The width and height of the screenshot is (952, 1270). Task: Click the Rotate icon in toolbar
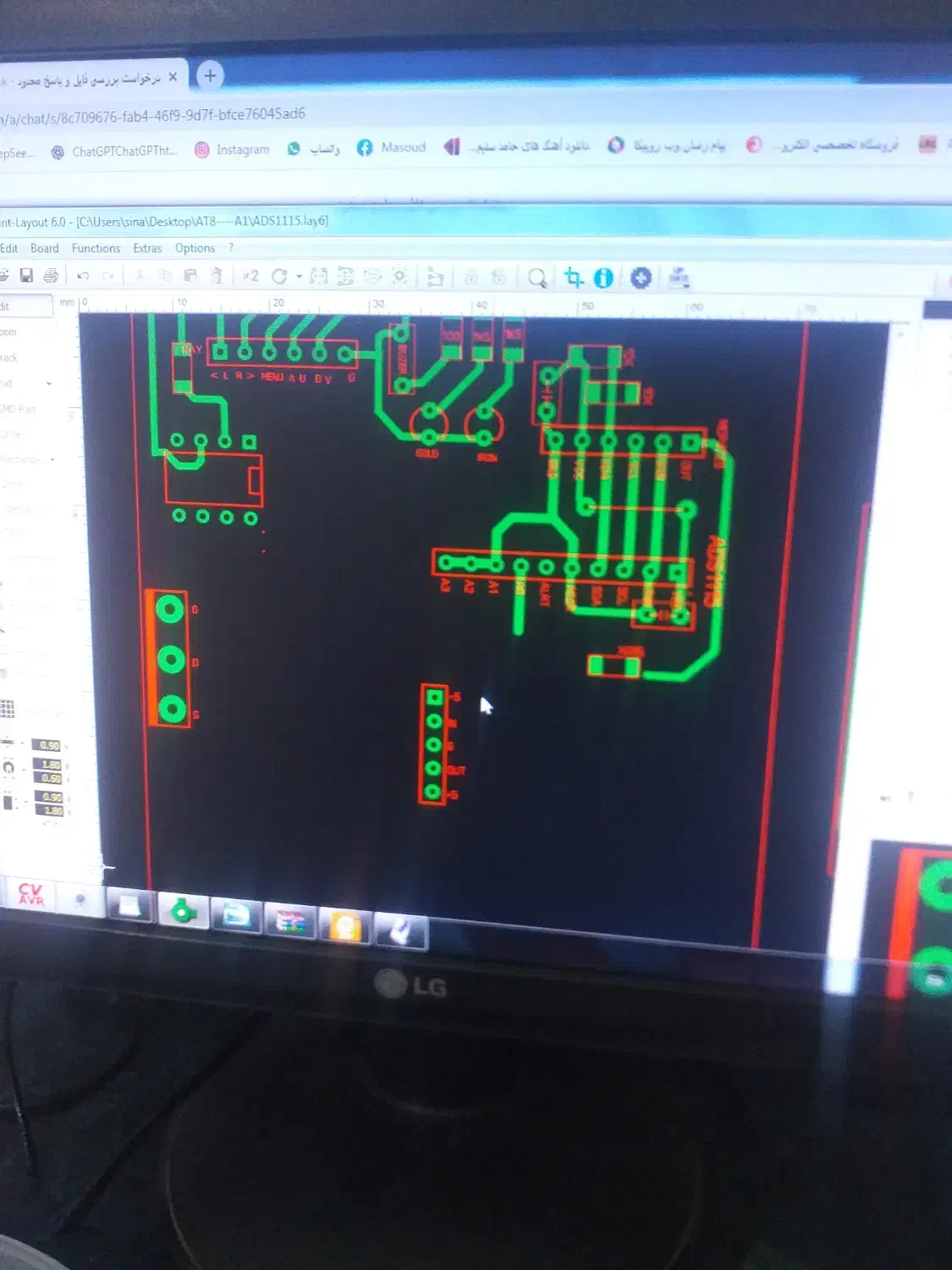279,276
